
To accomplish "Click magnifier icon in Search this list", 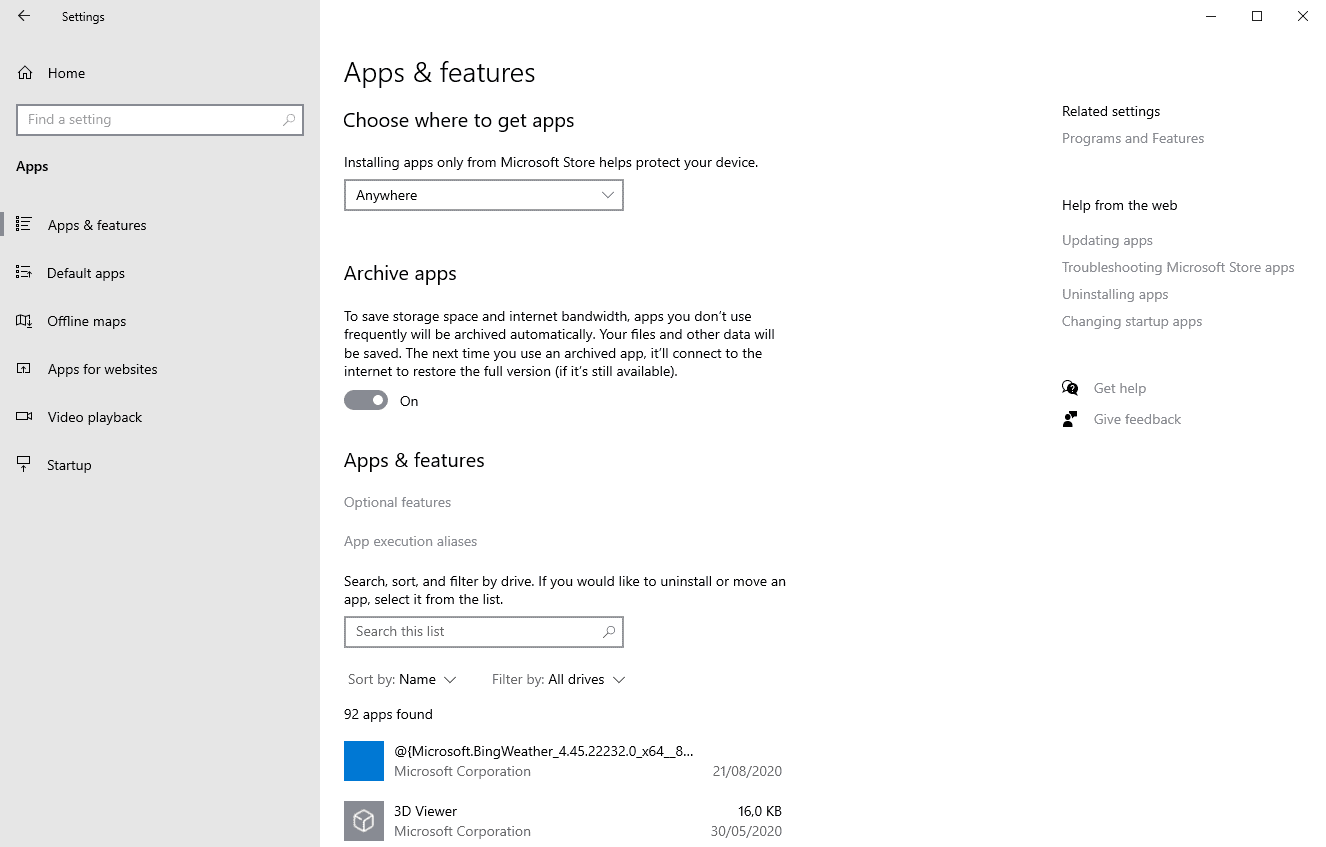I will pos(608,632).
